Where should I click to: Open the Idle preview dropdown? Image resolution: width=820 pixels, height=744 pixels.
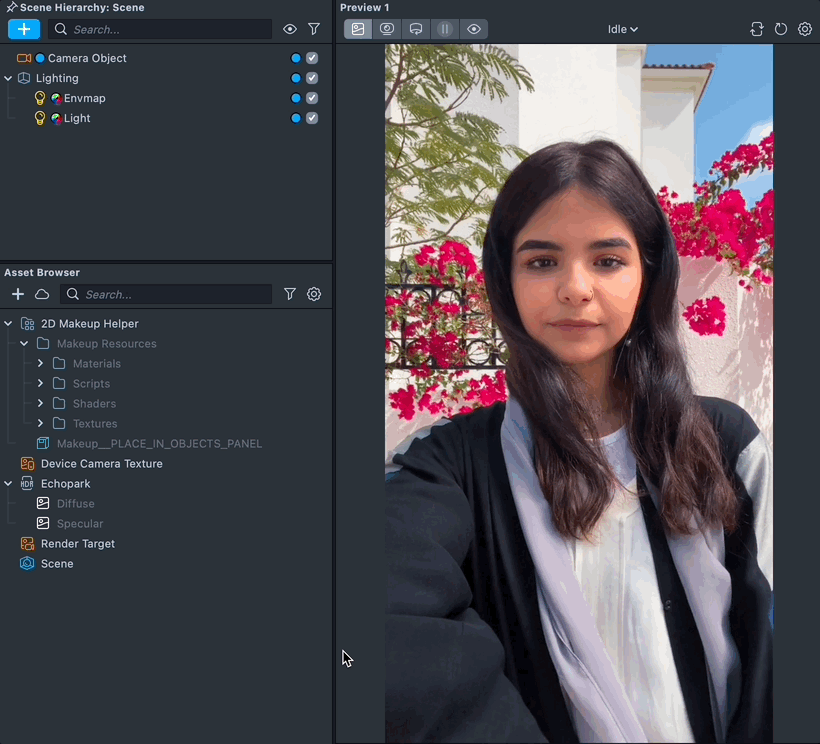[622, 29]
